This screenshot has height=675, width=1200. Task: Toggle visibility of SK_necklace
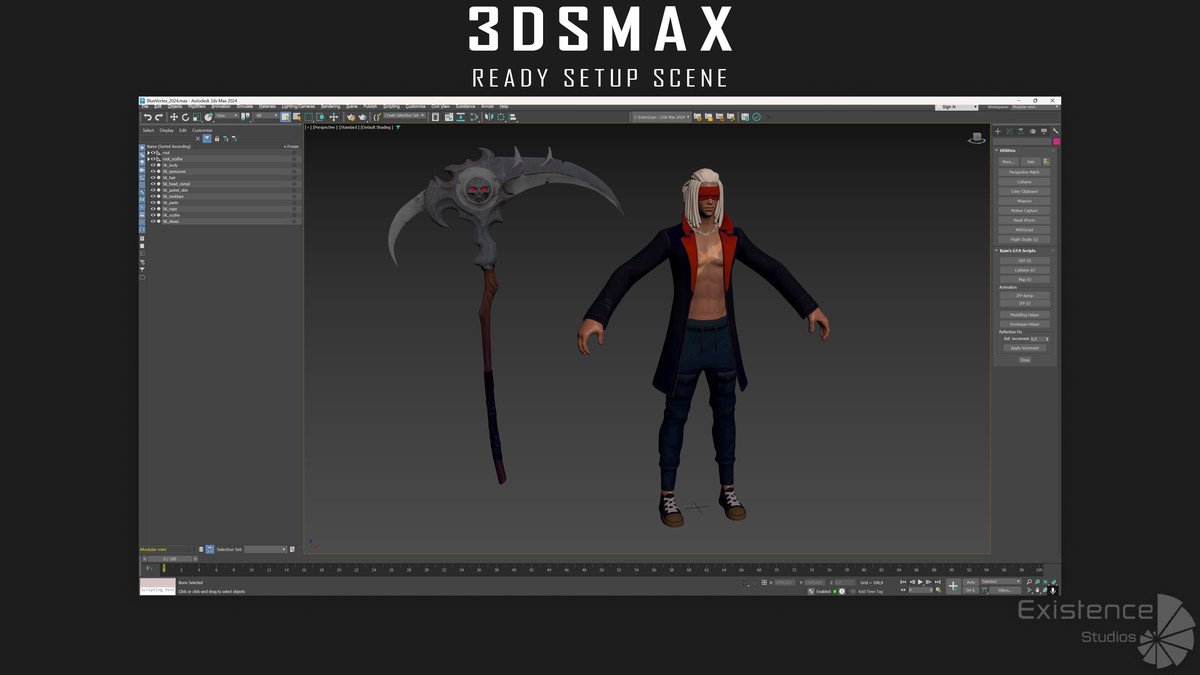(x=153, y=196)
